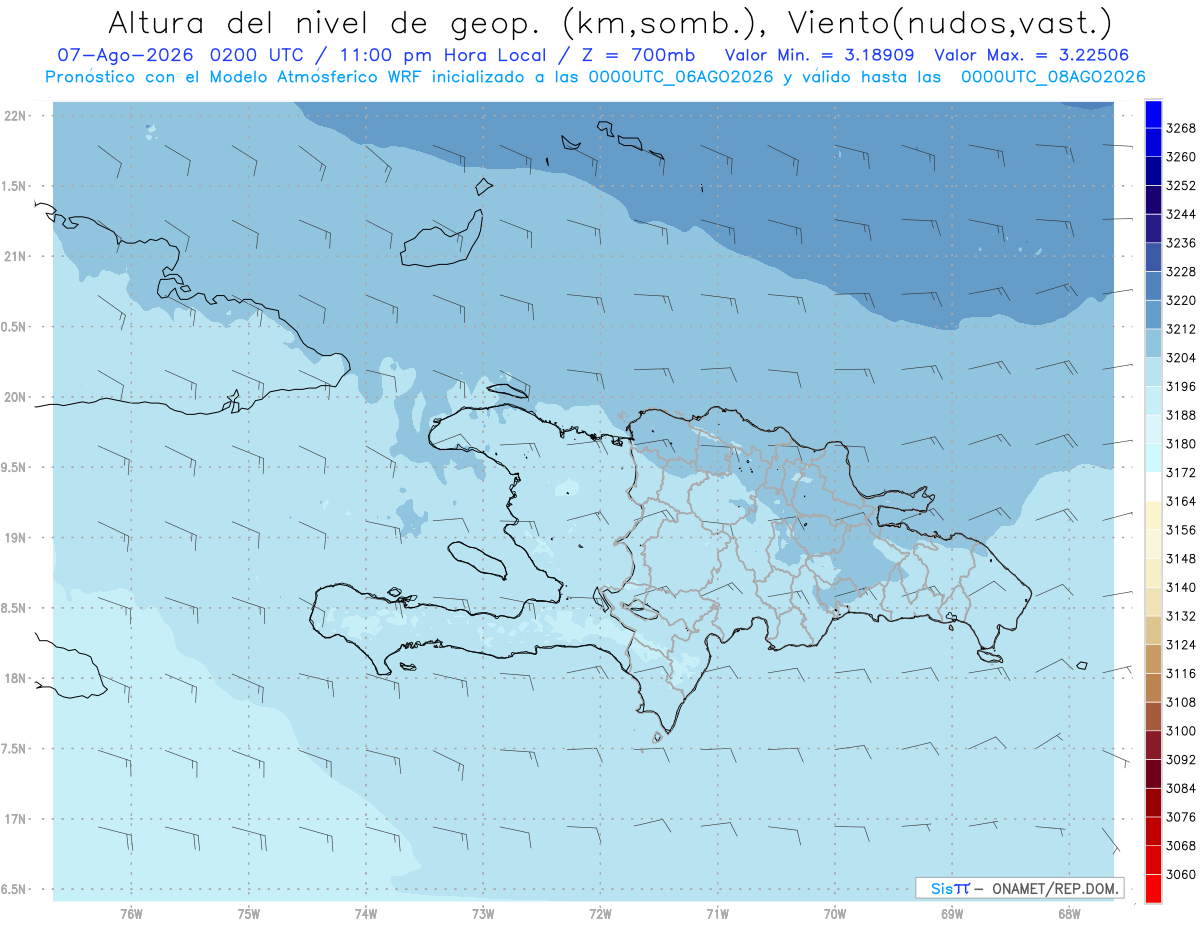This screenshot has height=927, width=1200.
Task: Click the '71W' longitude label
Action: click(x=717, y=912)
